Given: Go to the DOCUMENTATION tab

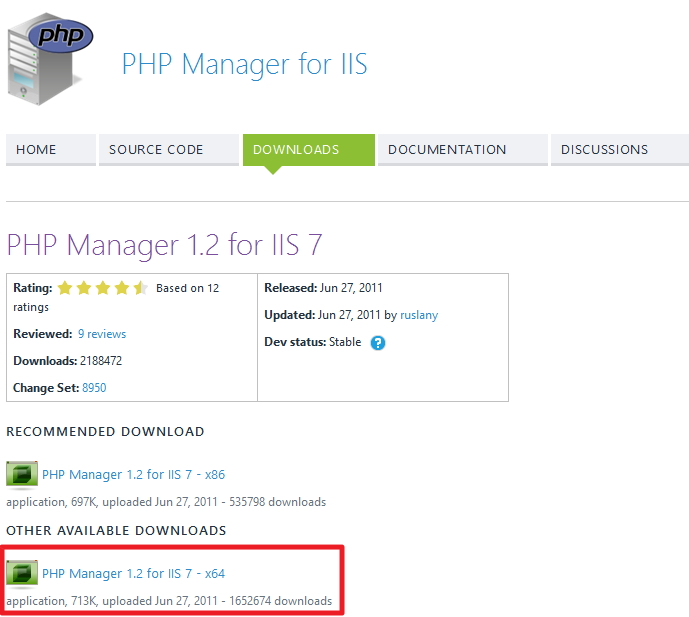Looking at the screenshot, I should click(463, 150).
